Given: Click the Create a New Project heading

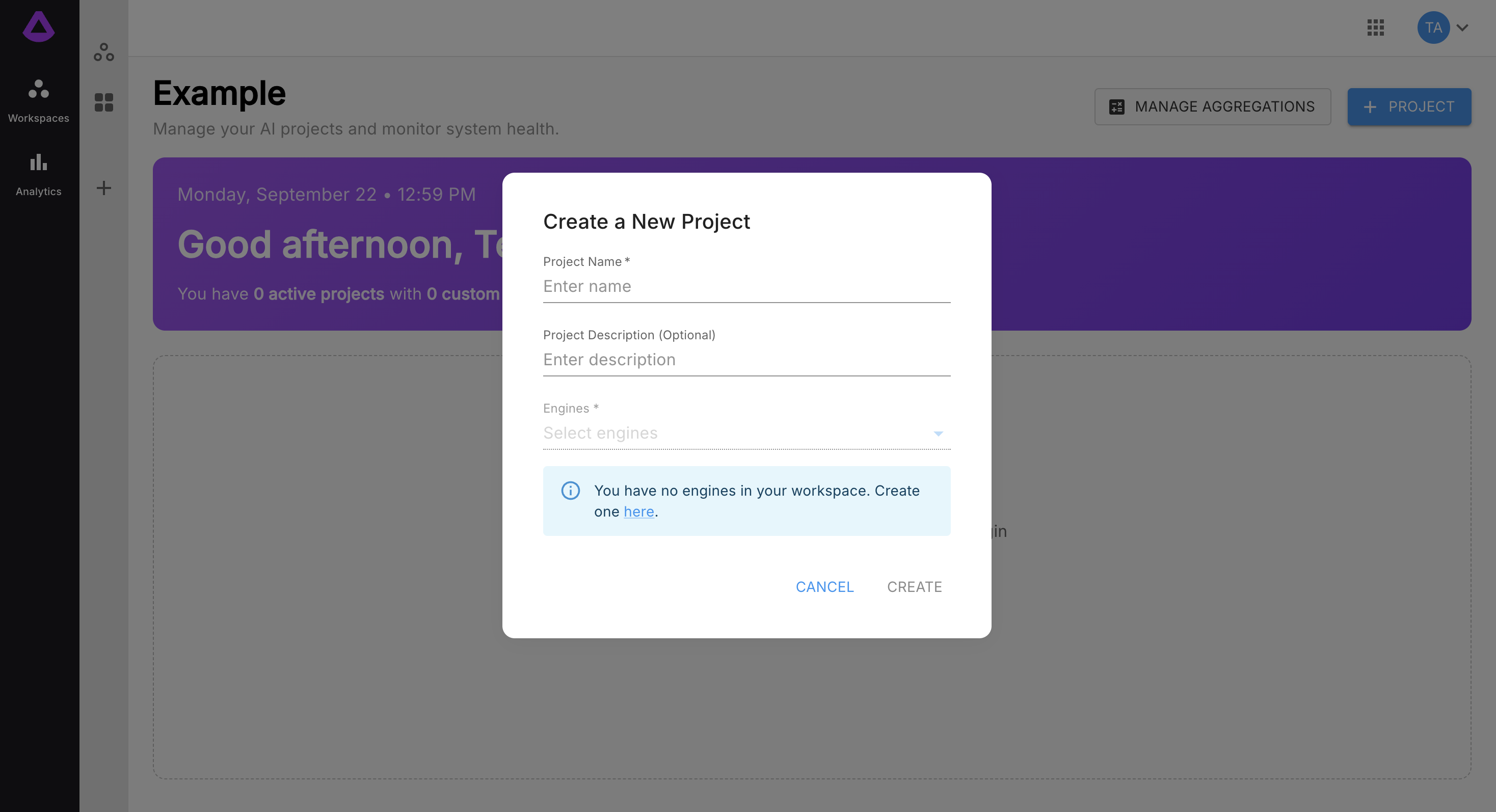Looking at the screenshot, I should tap(647, 222).
